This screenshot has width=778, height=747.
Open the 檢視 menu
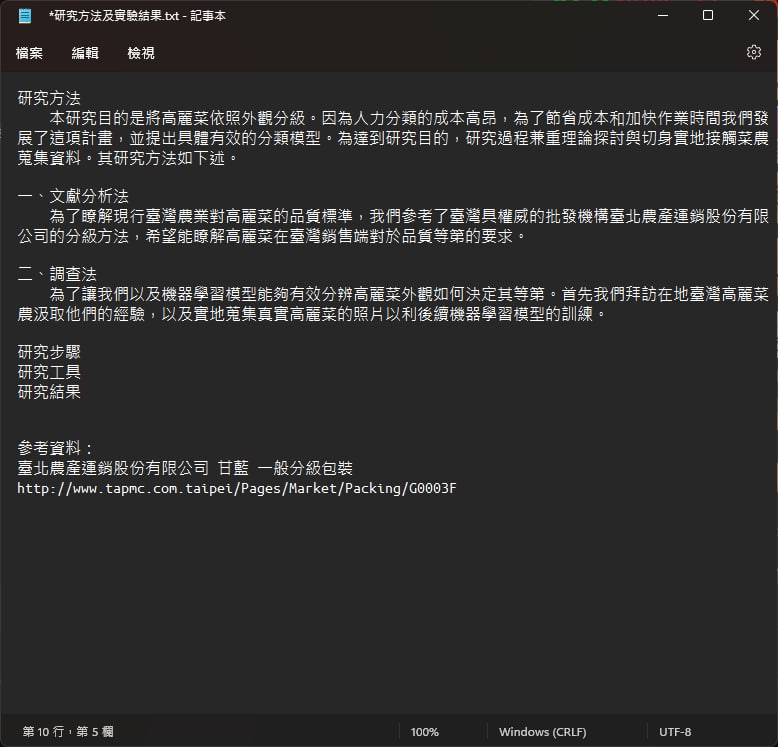(141, 53)
